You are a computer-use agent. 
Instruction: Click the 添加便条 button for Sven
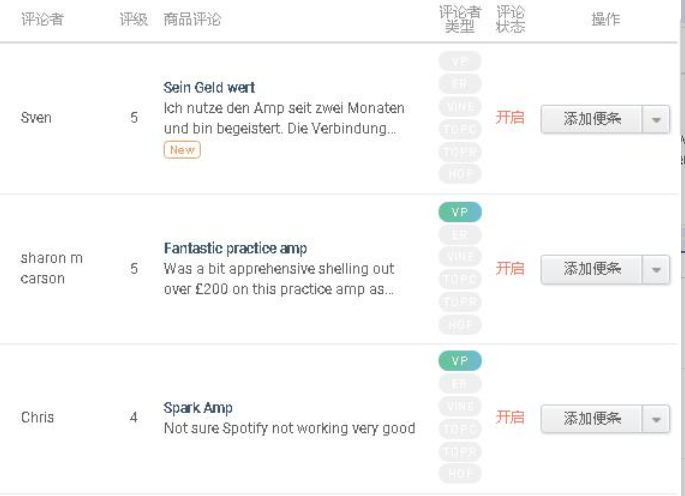tap(592, 119)
